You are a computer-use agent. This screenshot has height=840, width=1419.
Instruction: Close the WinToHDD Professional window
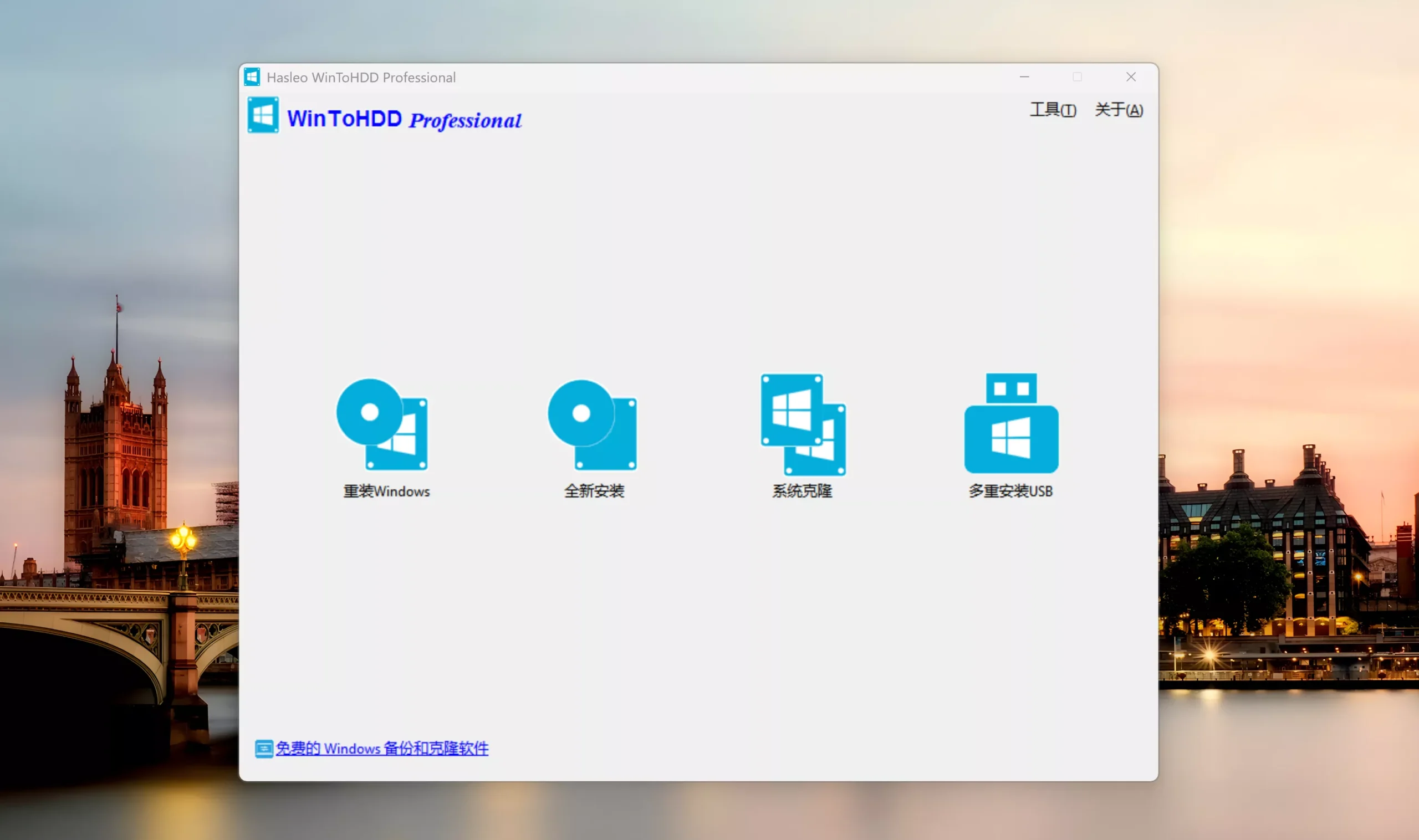pyautogui.click(x=1131, y=76)
